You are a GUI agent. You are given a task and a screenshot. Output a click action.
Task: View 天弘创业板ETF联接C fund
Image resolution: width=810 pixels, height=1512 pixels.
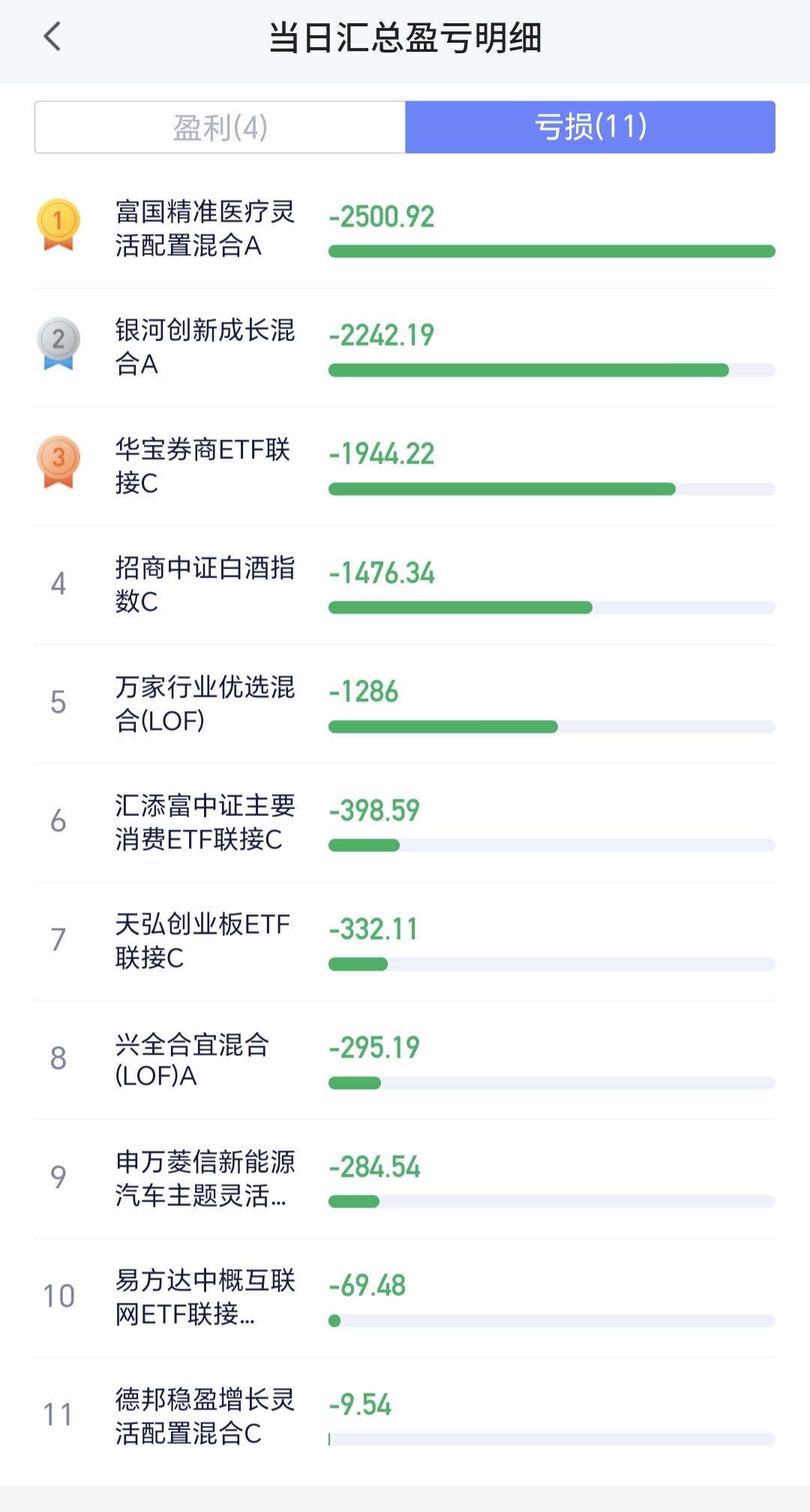pyautogui.click(x=202, y=940)
